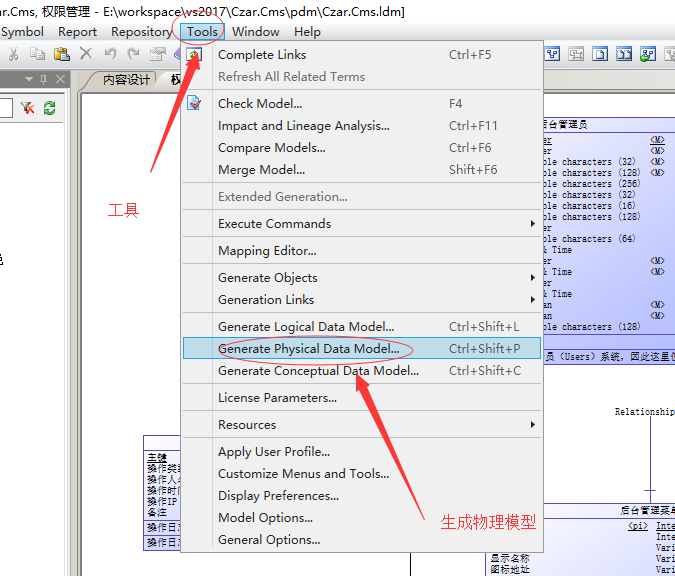Image resolution: width=675 pixels, height=576 pixels.
Task: Click the Redo arrow icon
Action: (133, 53)
